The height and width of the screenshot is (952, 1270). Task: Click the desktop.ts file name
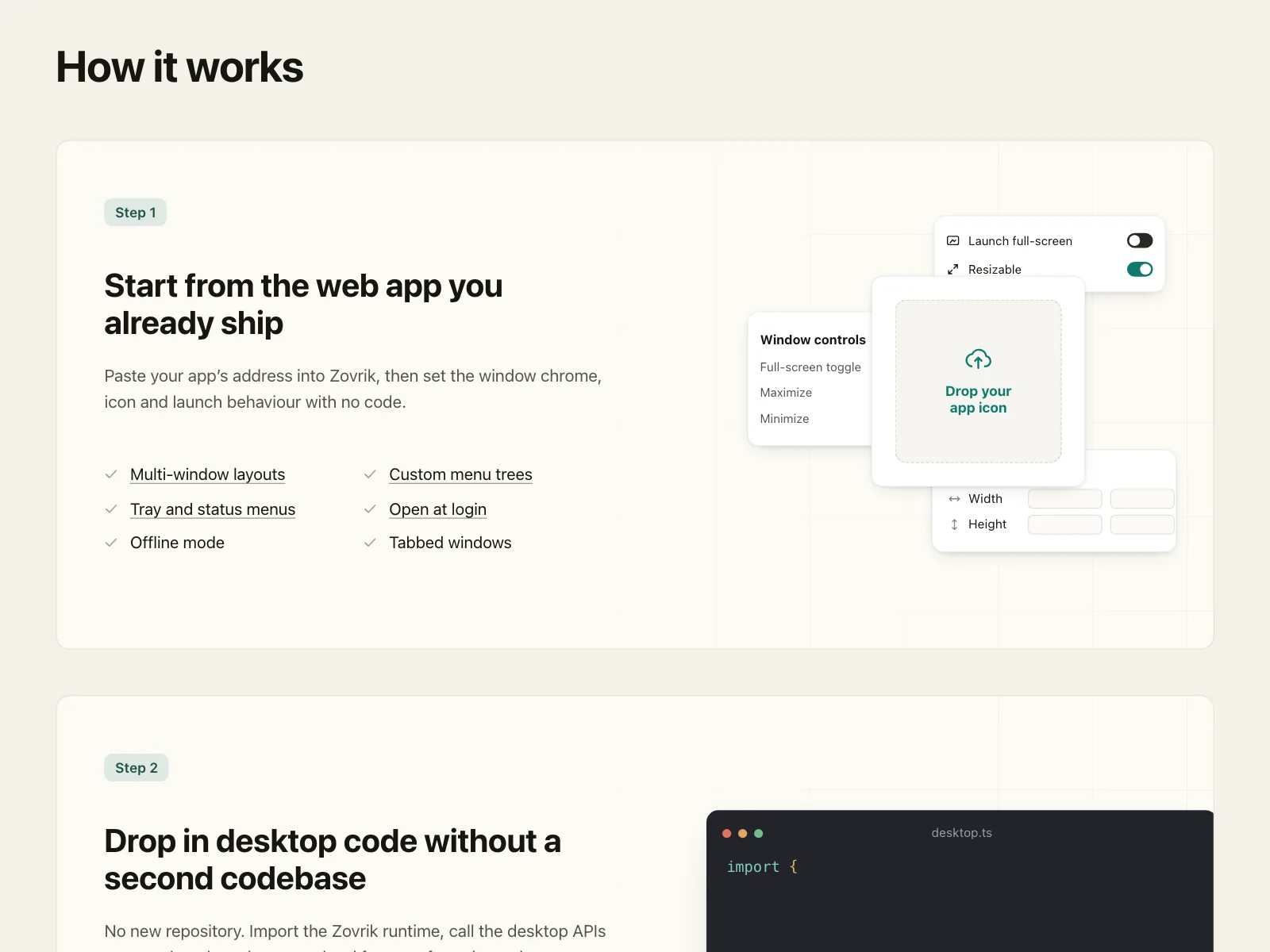click(x=961, y=833)
